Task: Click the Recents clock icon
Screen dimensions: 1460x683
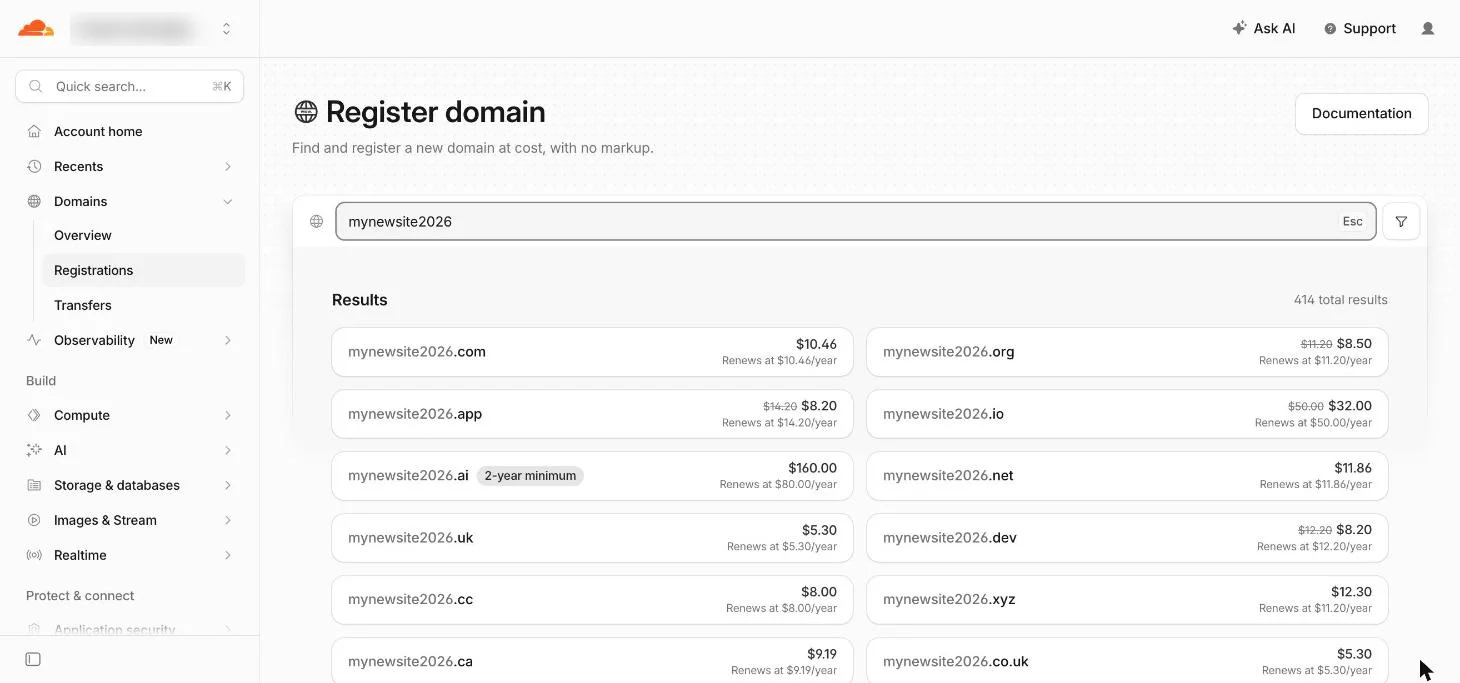Action: point(34,166)
